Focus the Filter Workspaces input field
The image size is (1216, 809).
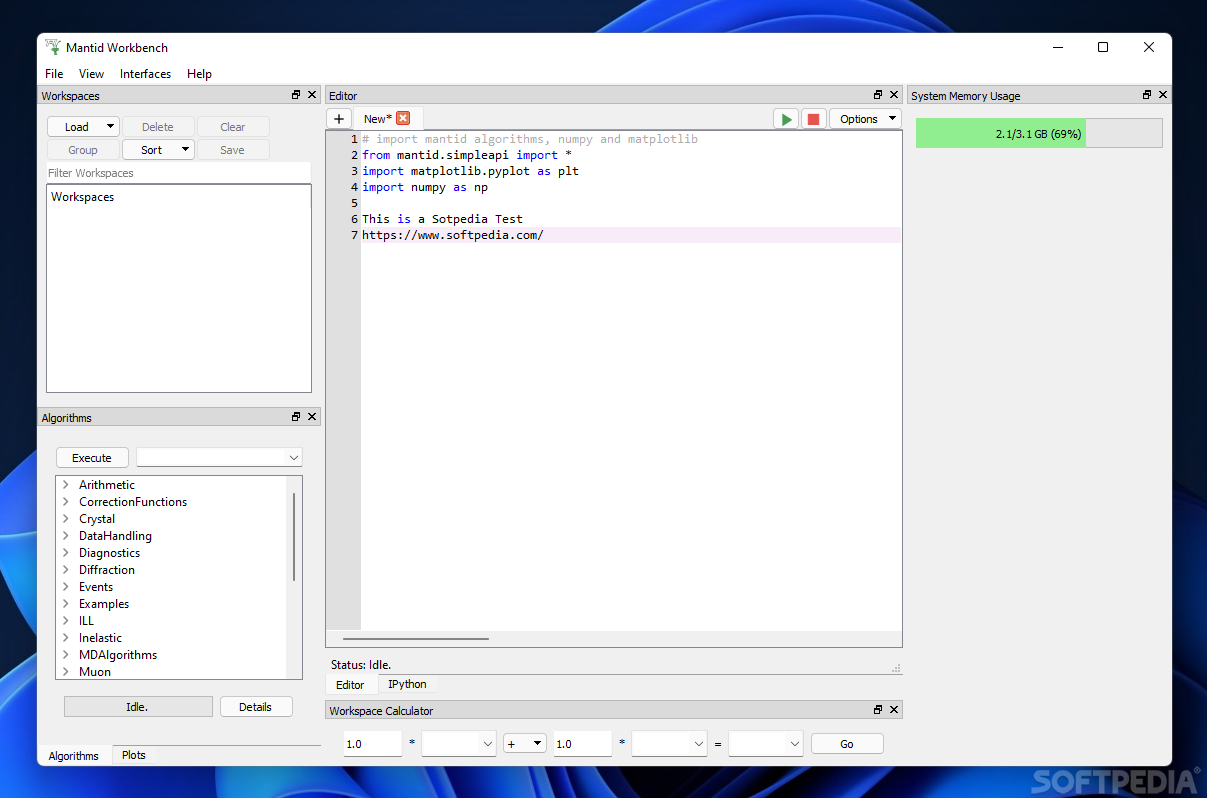point(179,173)
